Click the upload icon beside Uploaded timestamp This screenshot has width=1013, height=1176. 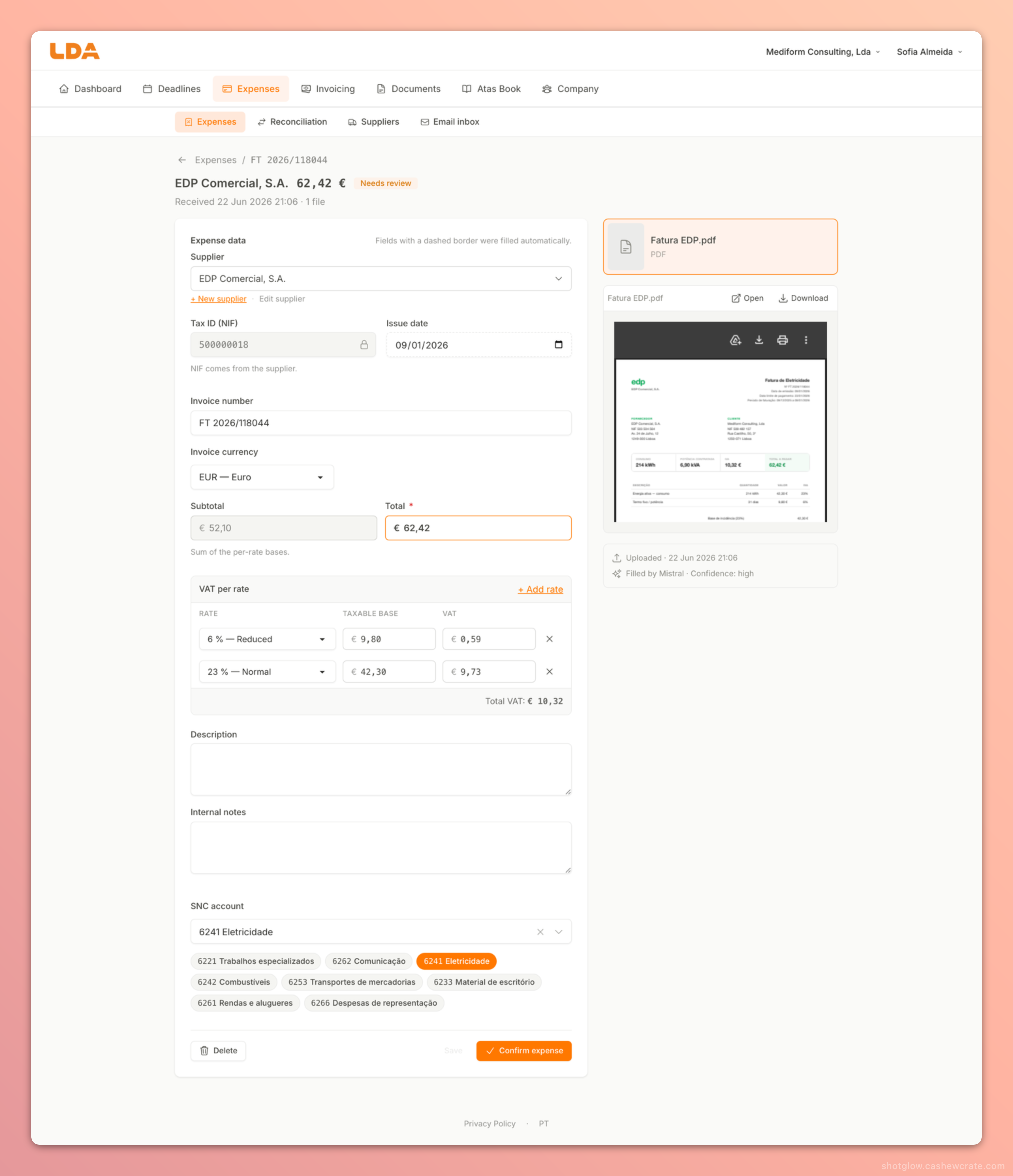coord(616,558)
